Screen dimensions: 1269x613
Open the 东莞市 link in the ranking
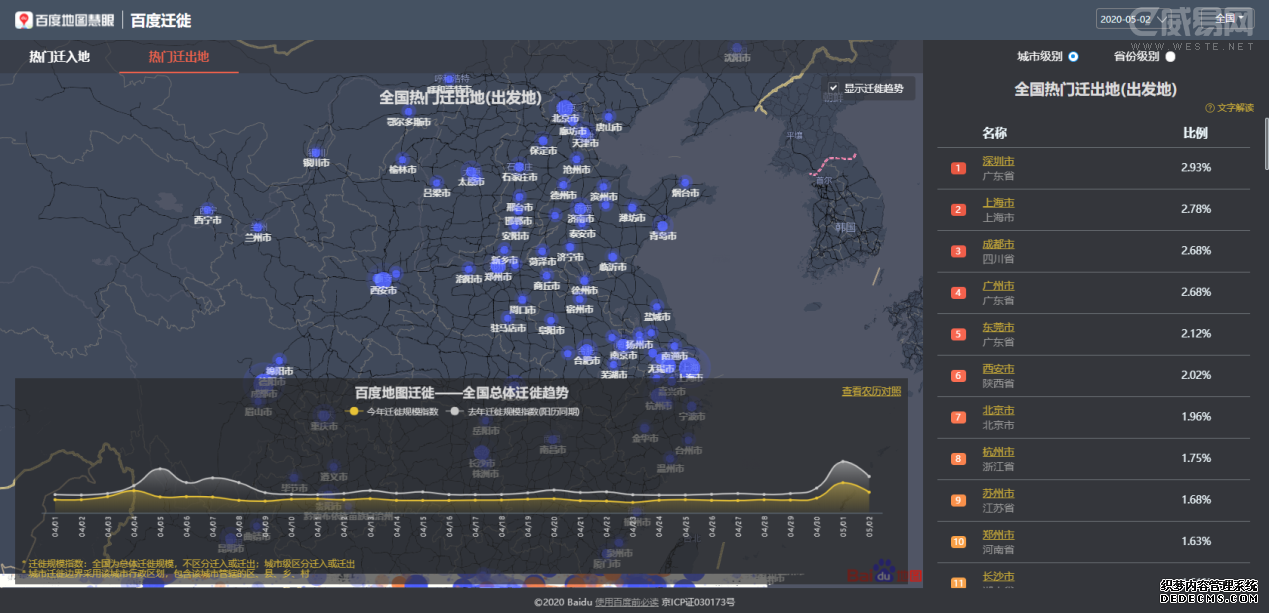click(x=998, y=327)
